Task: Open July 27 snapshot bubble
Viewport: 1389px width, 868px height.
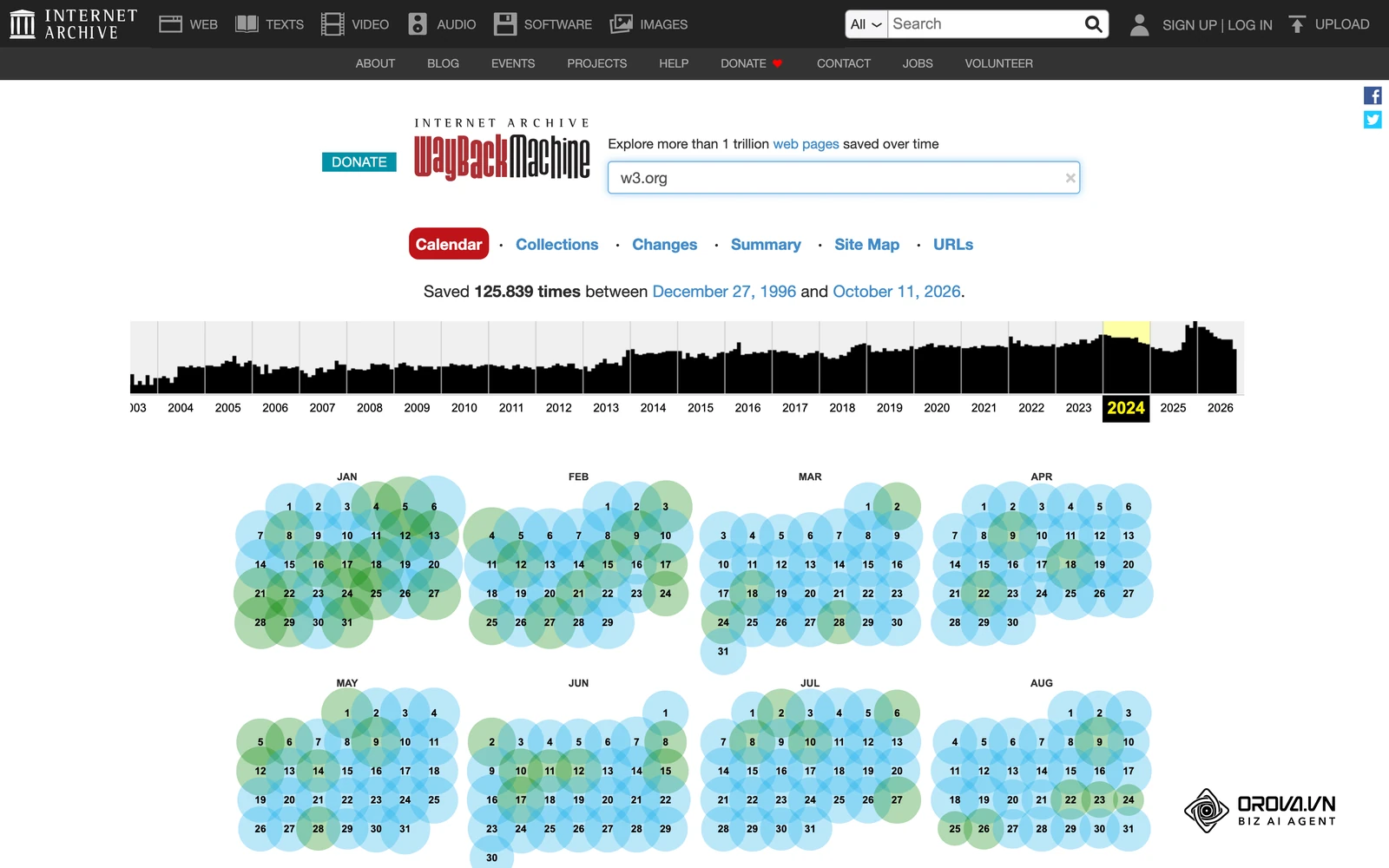Action: pos(897,800)
